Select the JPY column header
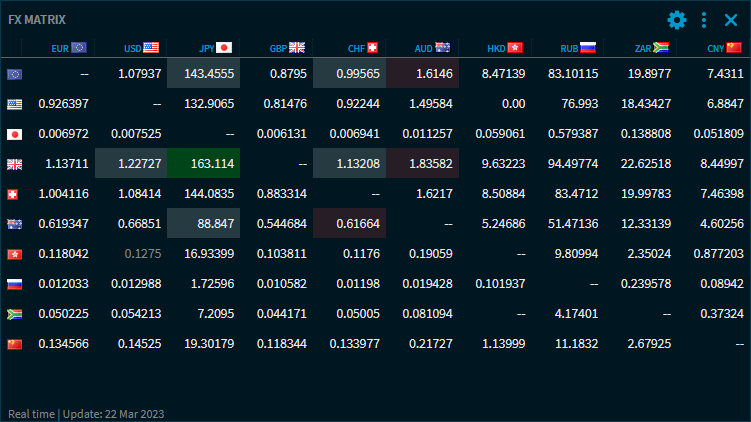This screenshot has width=751, height=422. pyautogui.click(x=215, y=47)
